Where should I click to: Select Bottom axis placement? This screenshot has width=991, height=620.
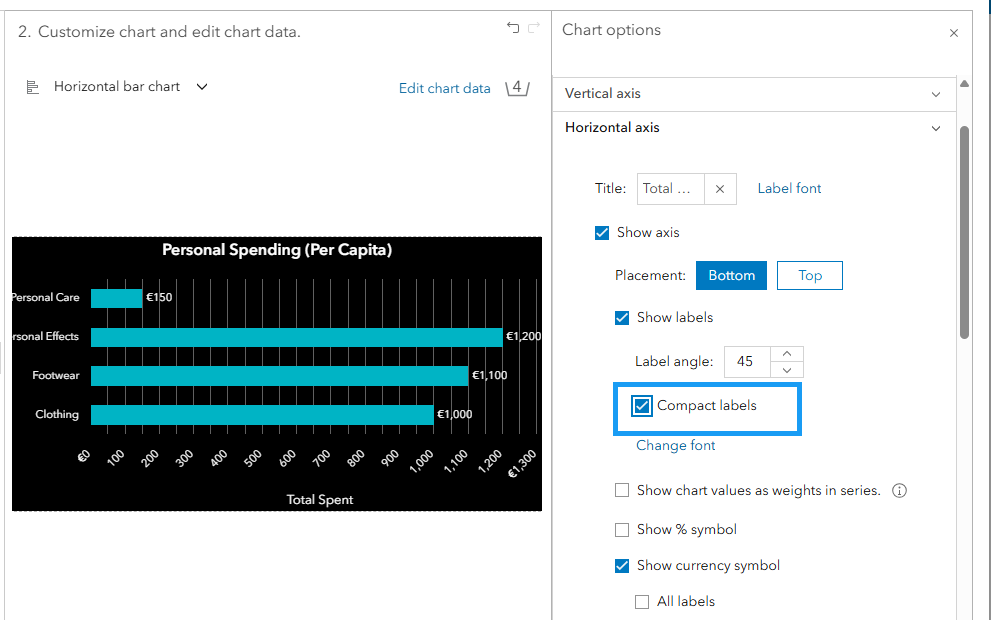pyautogui.click(x=731, y=275)
